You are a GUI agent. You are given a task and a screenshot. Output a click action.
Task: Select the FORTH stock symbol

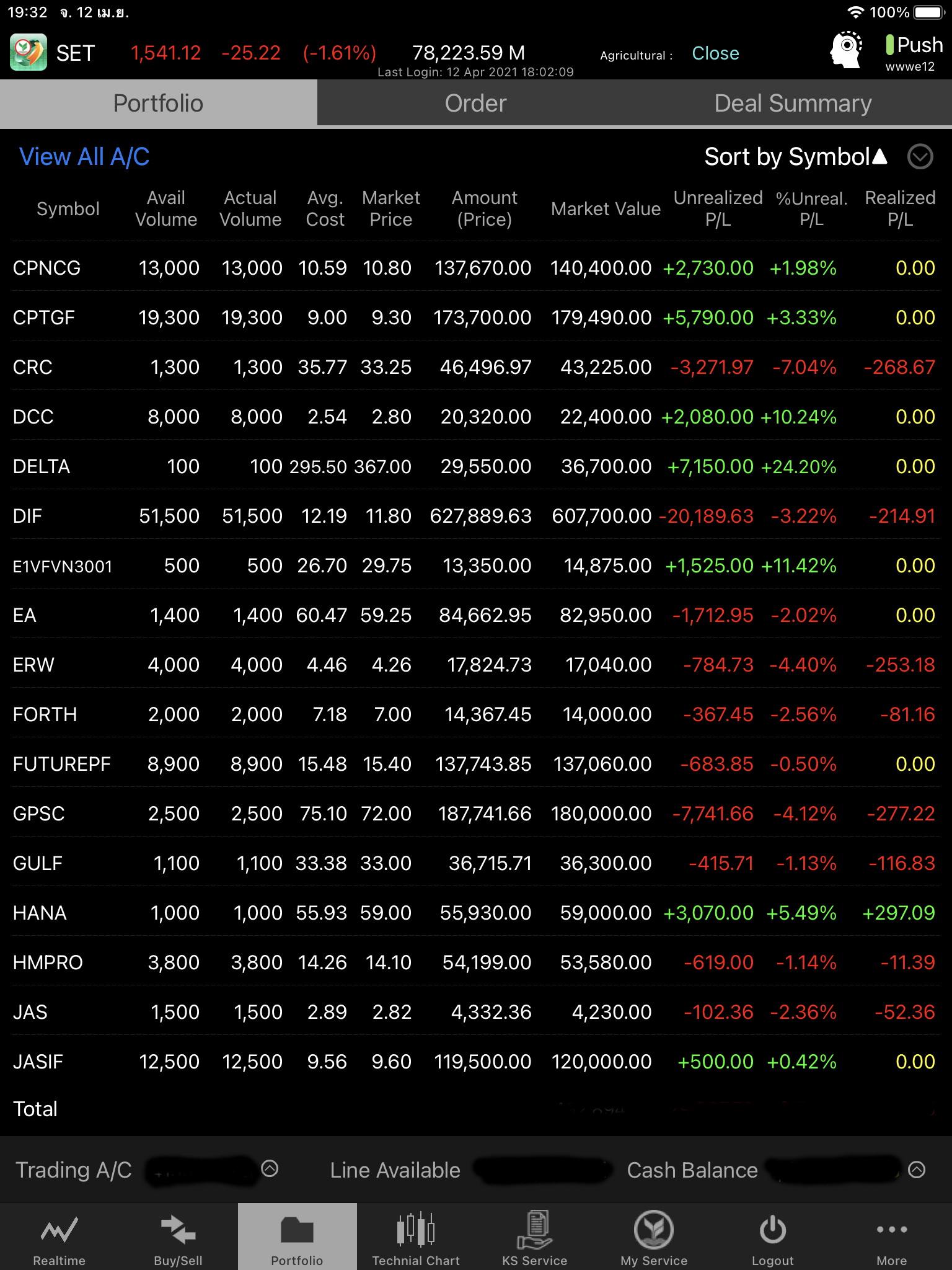click(45, 714)
